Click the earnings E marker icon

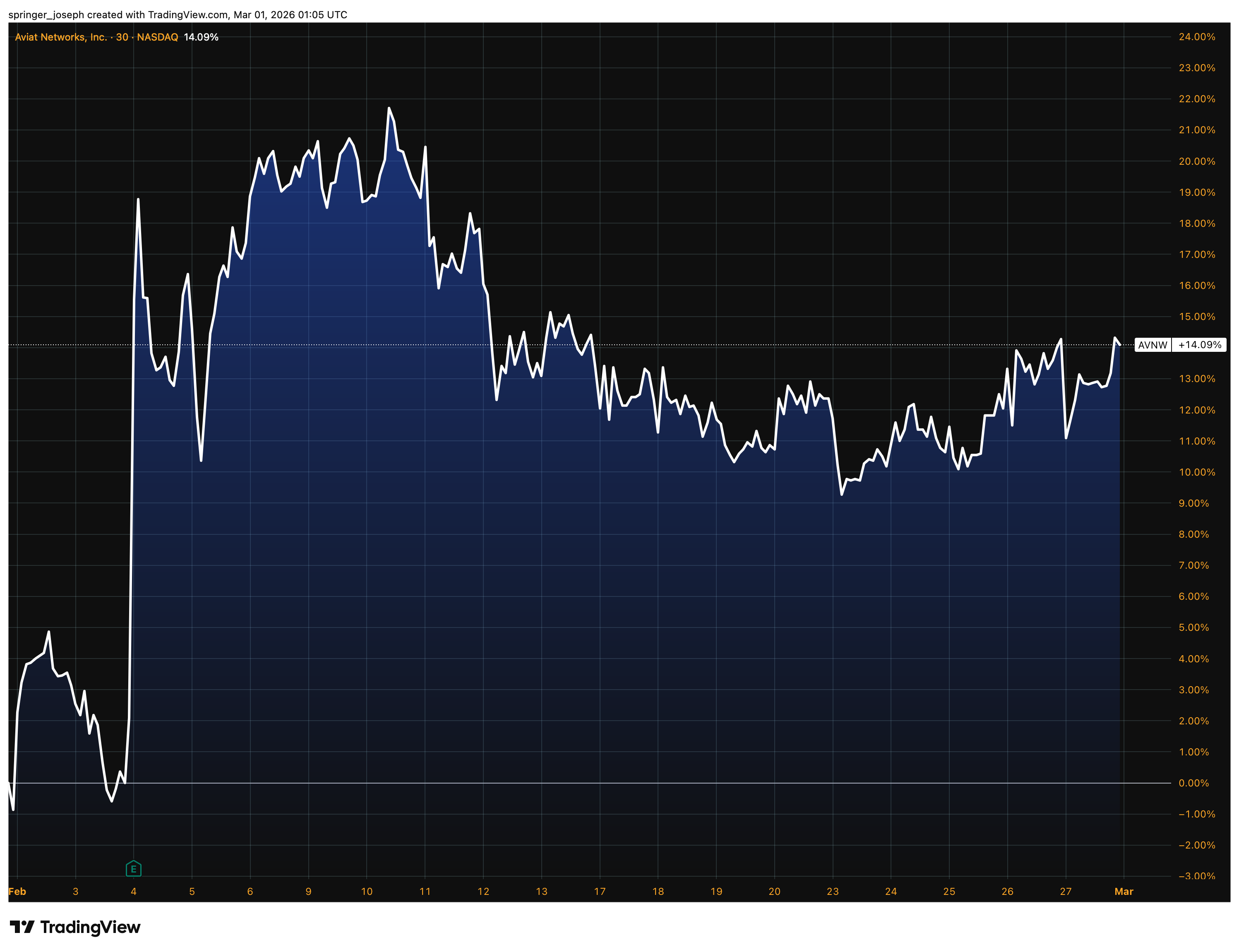133,869
